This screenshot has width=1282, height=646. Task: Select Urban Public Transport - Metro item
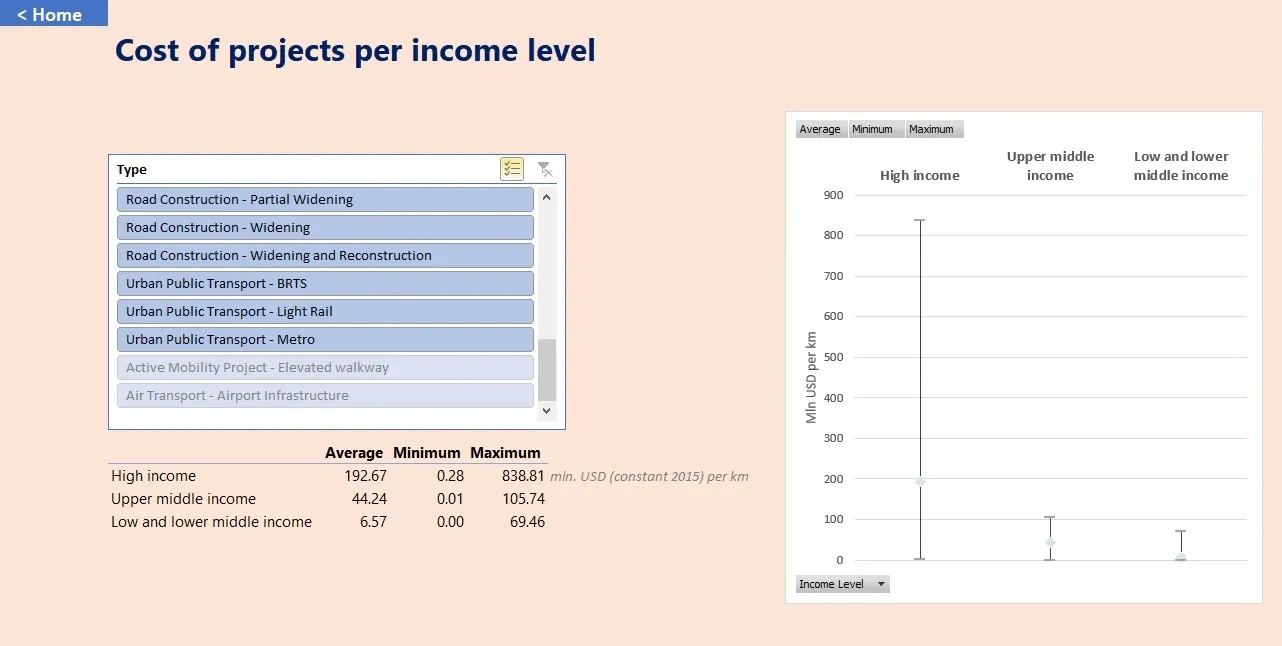[324, 340]
